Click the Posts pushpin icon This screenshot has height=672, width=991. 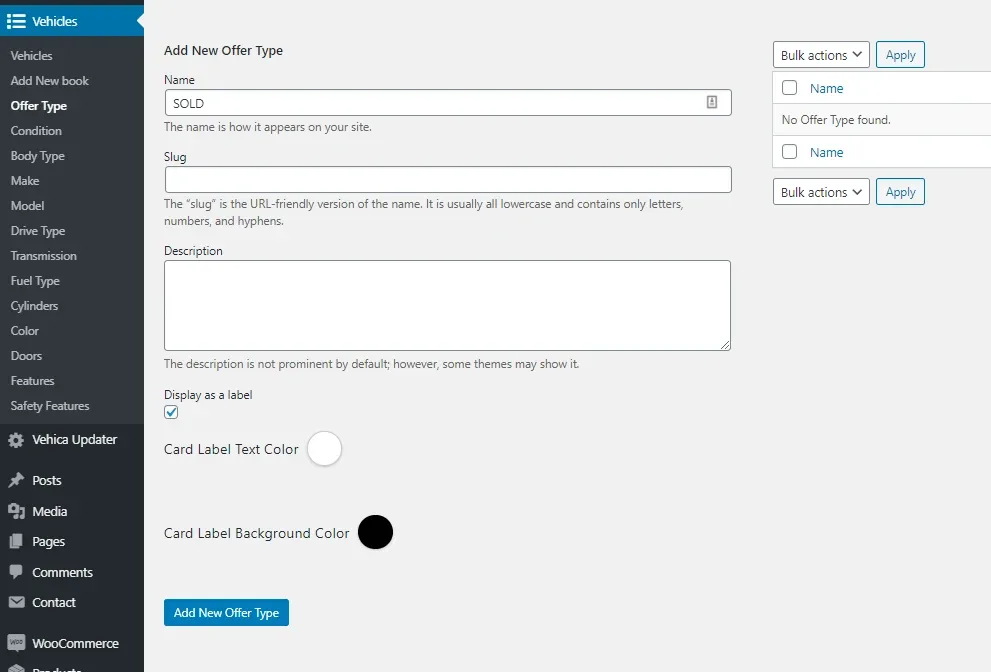pos(16,480)
